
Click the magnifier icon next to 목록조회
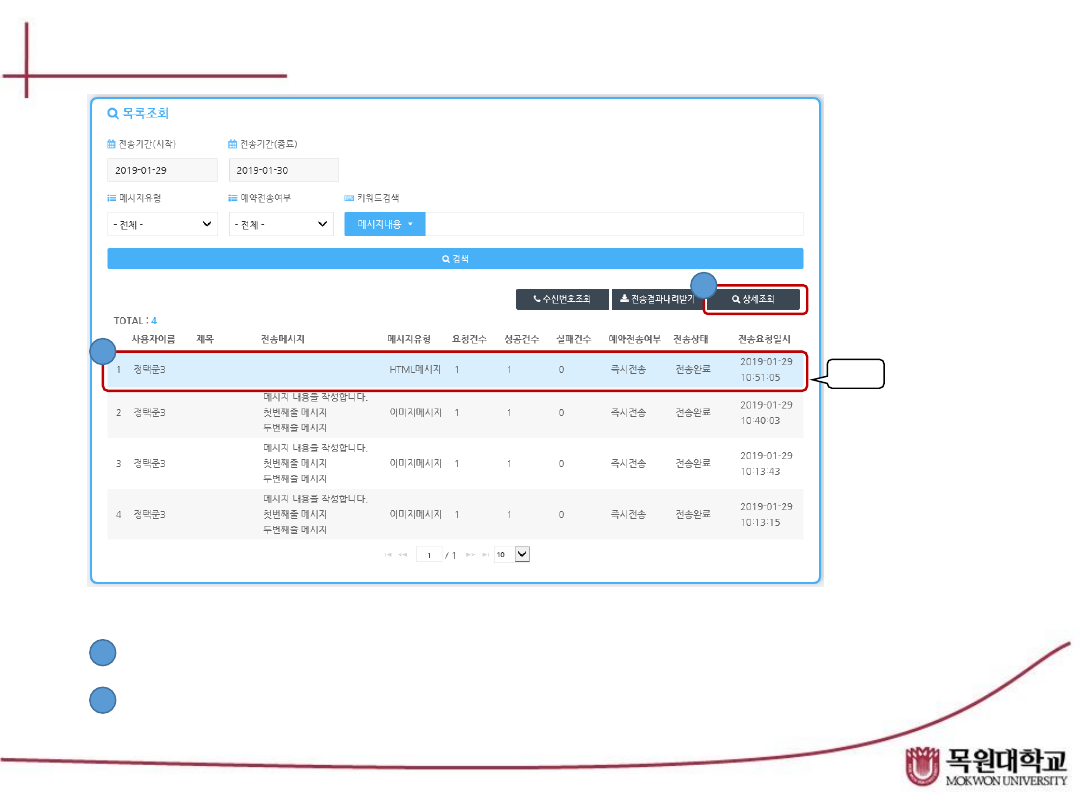(113, 114)
